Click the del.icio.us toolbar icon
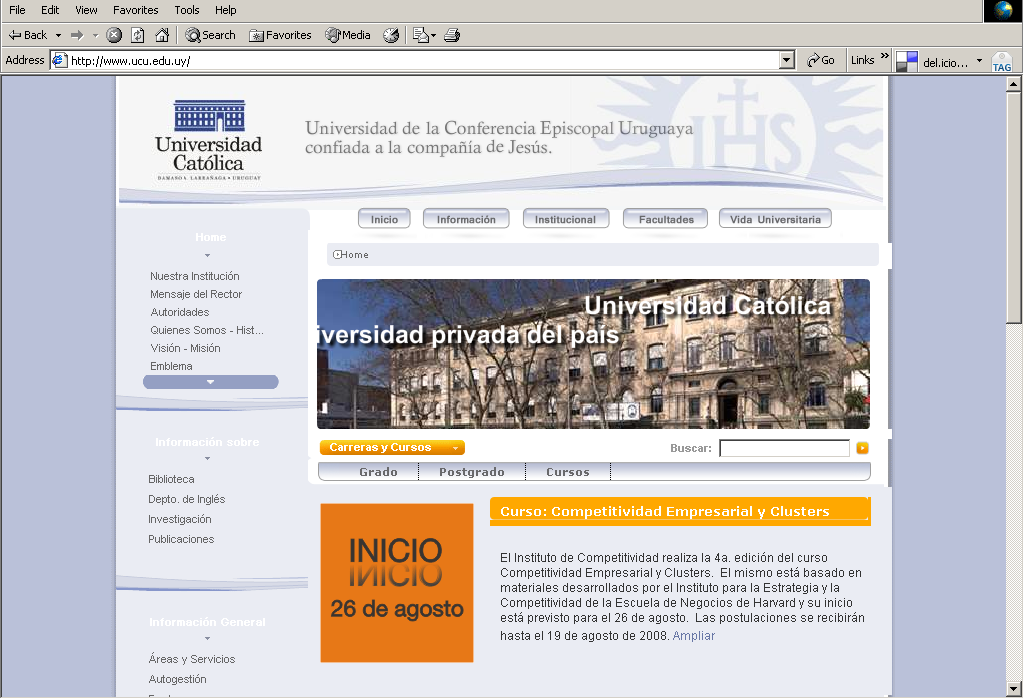 point(907,61)
